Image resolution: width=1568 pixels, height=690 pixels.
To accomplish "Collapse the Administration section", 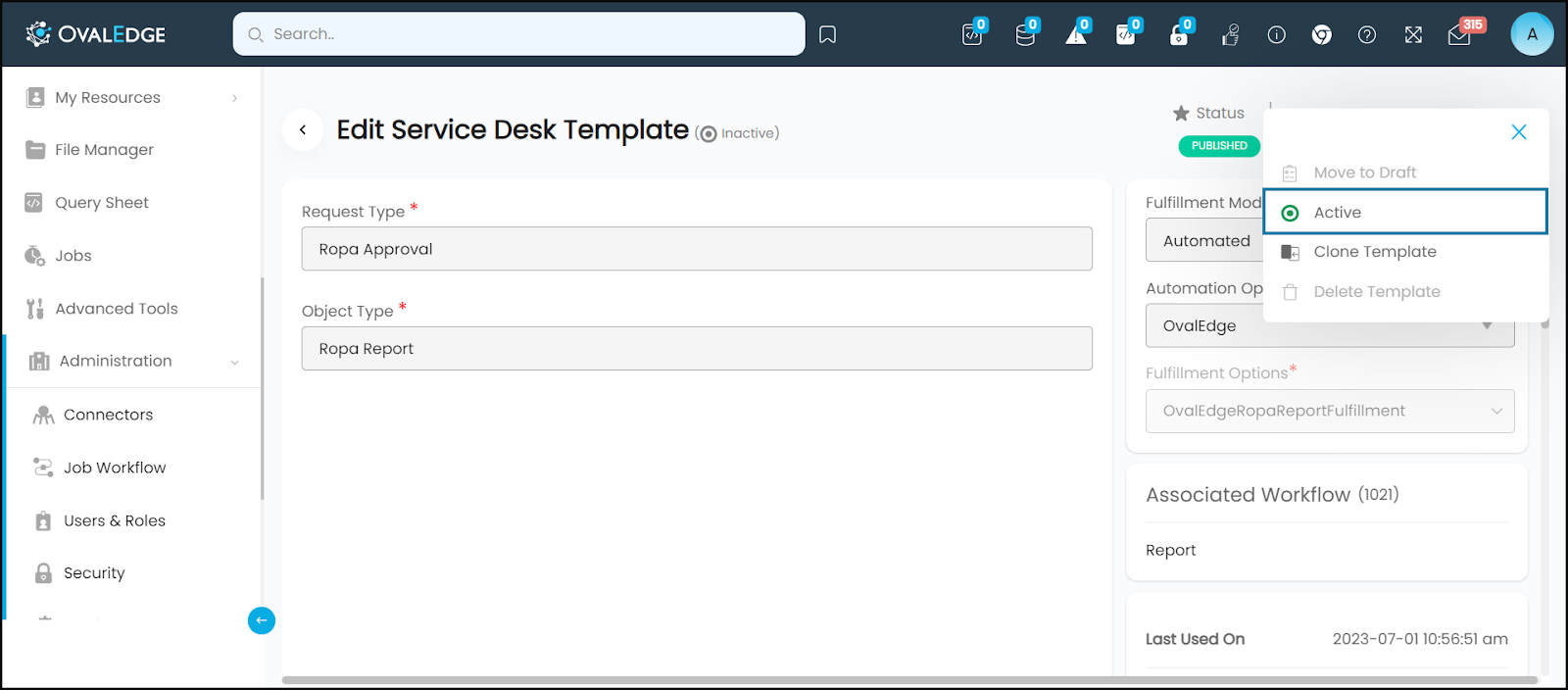I will (x=234, y=362).
